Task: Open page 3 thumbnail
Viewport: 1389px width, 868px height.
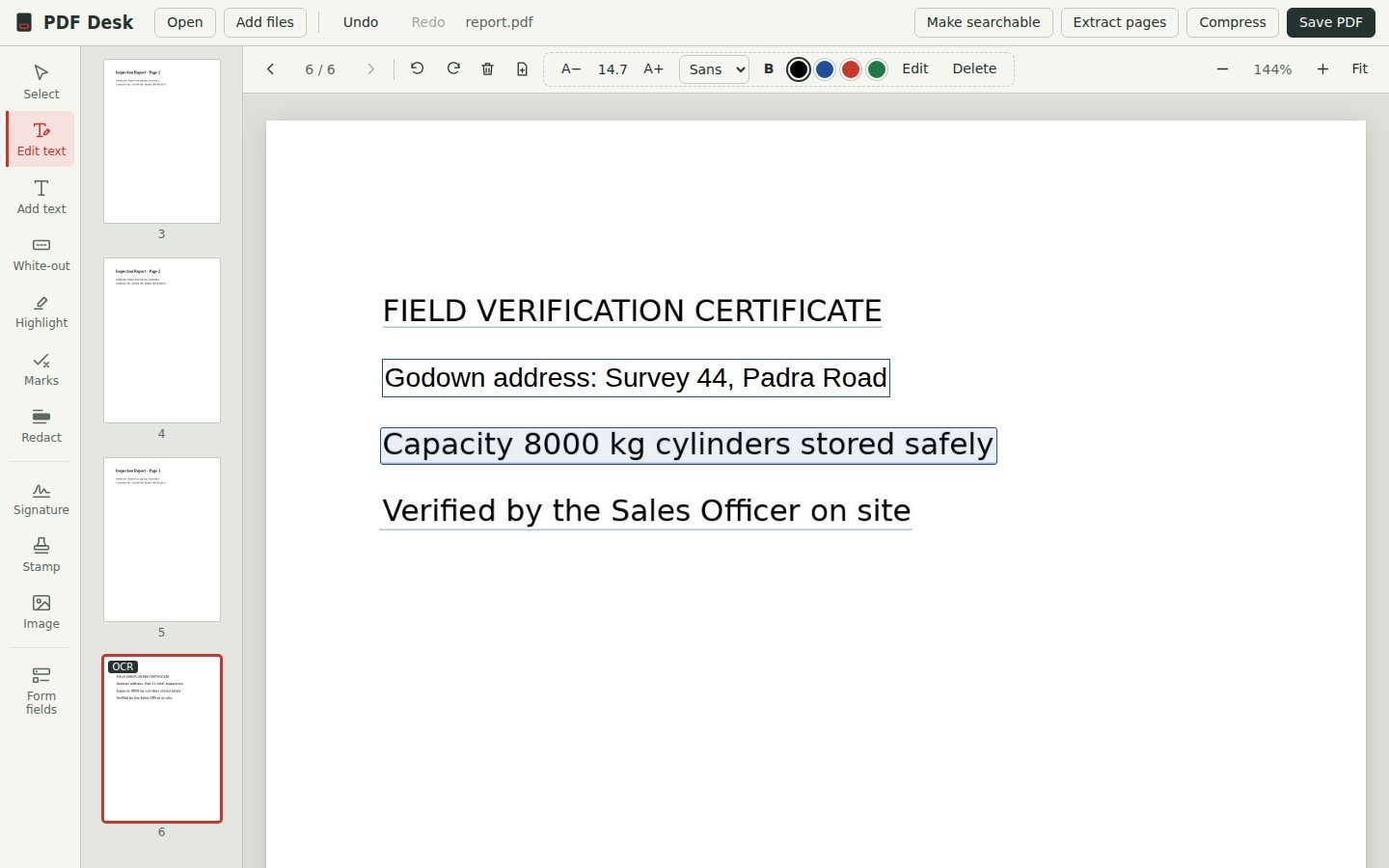Action: pyautogui.click(x=162, y=141)
